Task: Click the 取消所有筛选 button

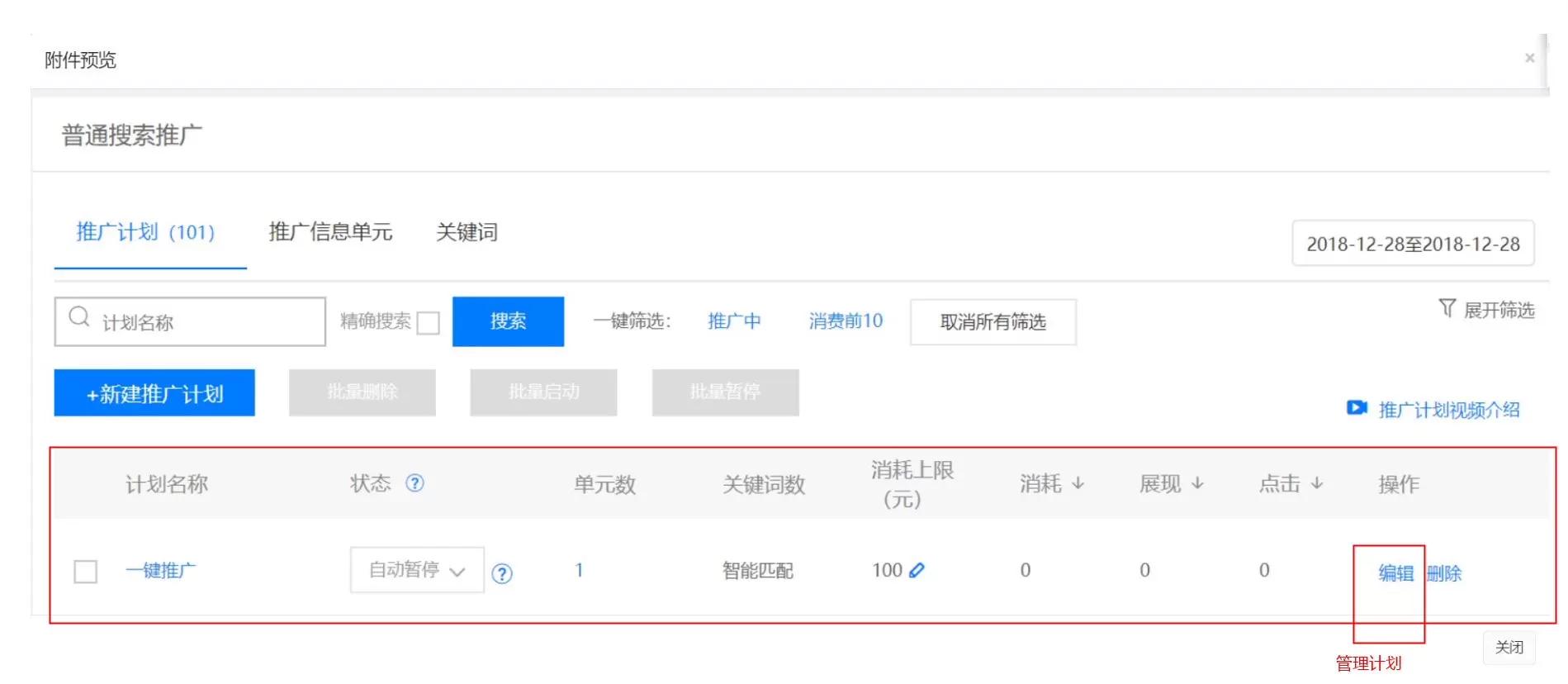Action: (x=992, y=322)
